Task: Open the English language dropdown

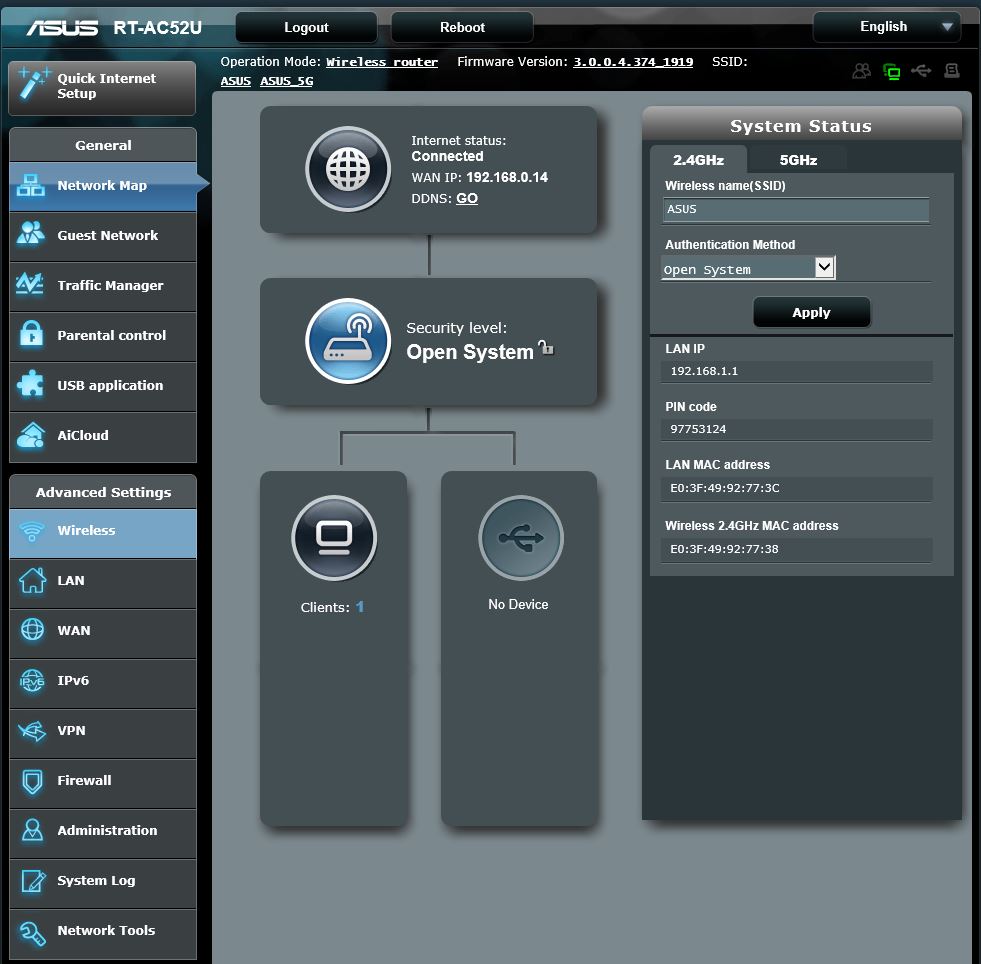Action: pyautogui.click(x=887, y=27)
